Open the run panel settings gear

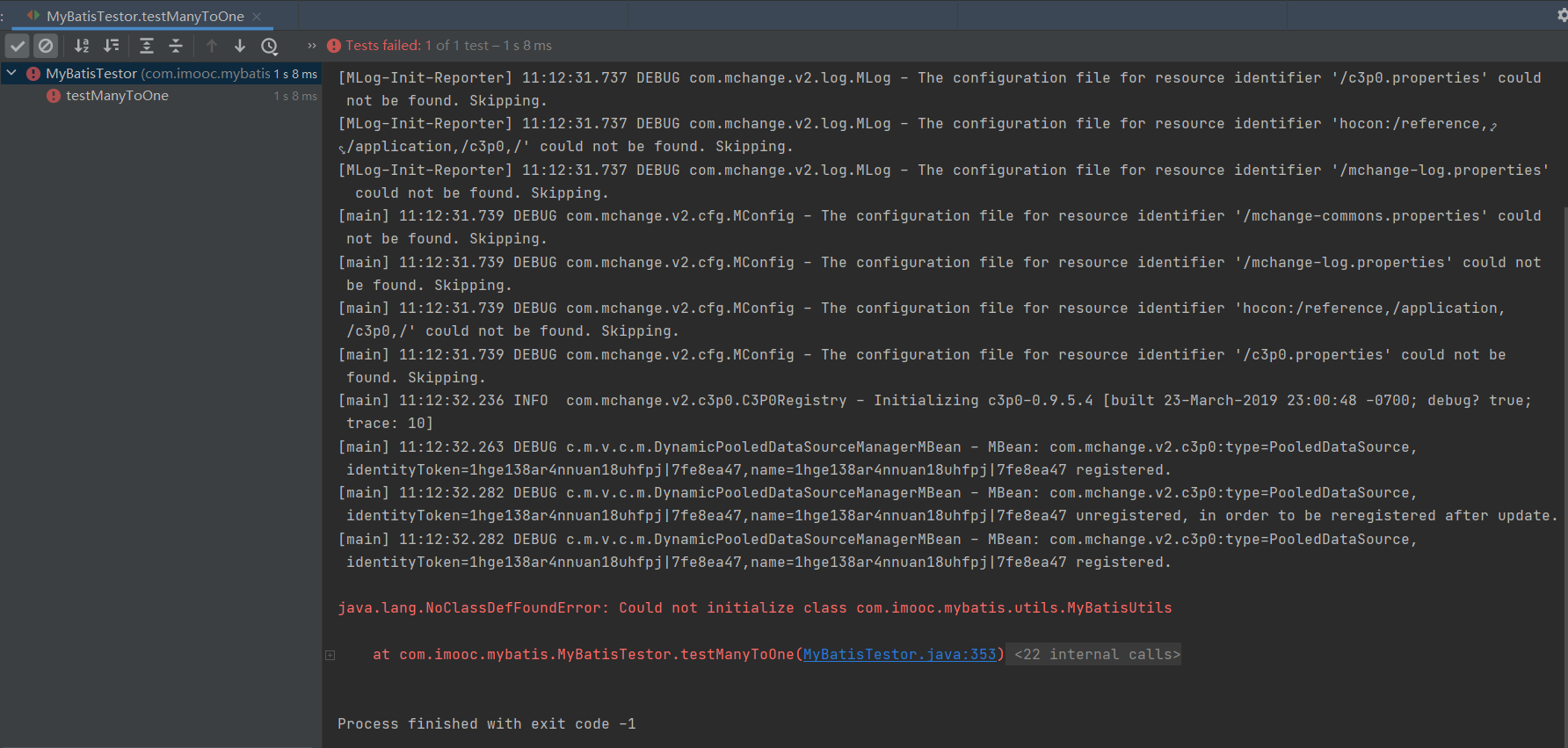[x=1562, y=15]
